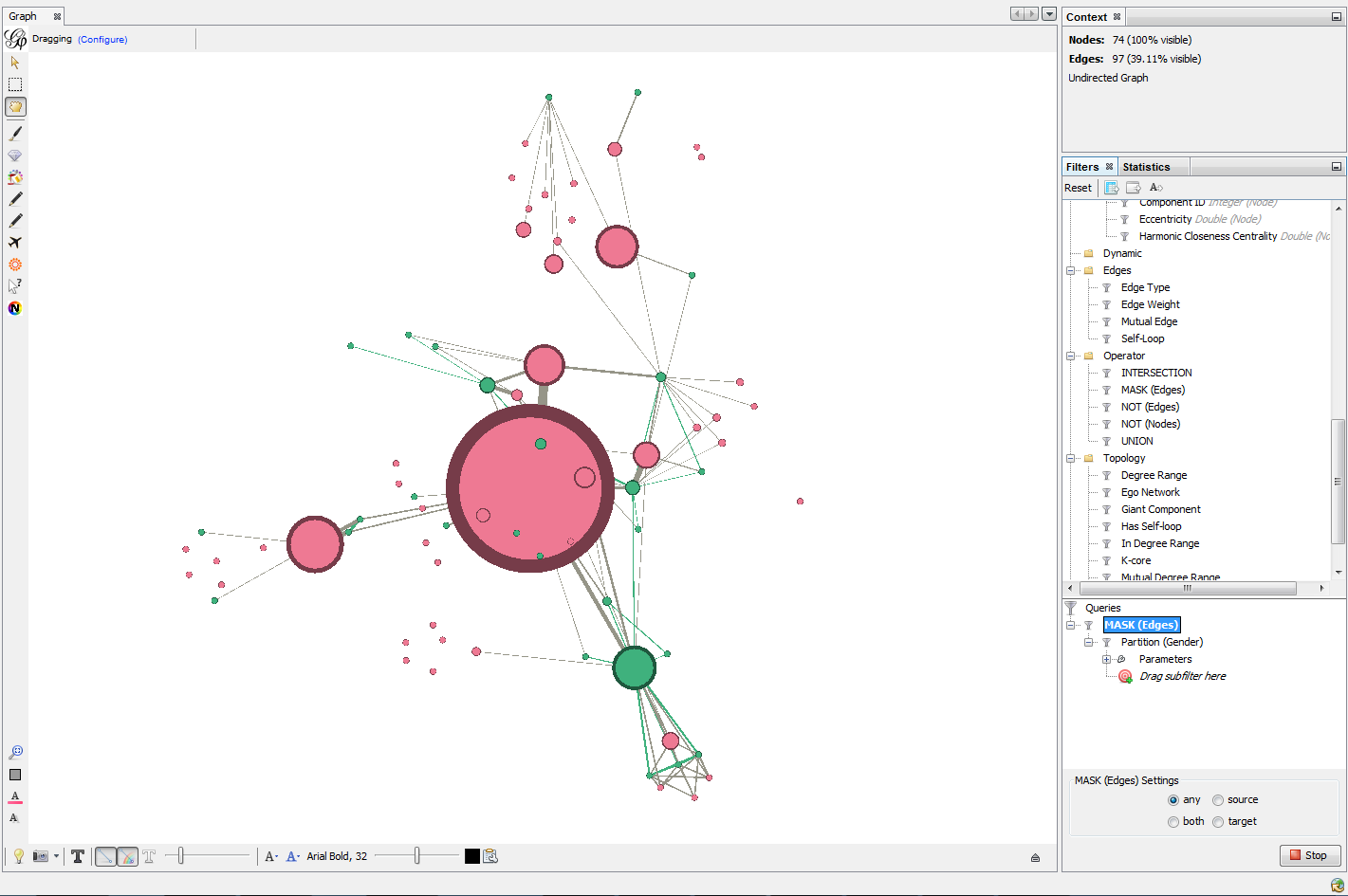Open label text settings clipboard icon
Viewport: 1348px width, 896px height.
coord(490,856)
